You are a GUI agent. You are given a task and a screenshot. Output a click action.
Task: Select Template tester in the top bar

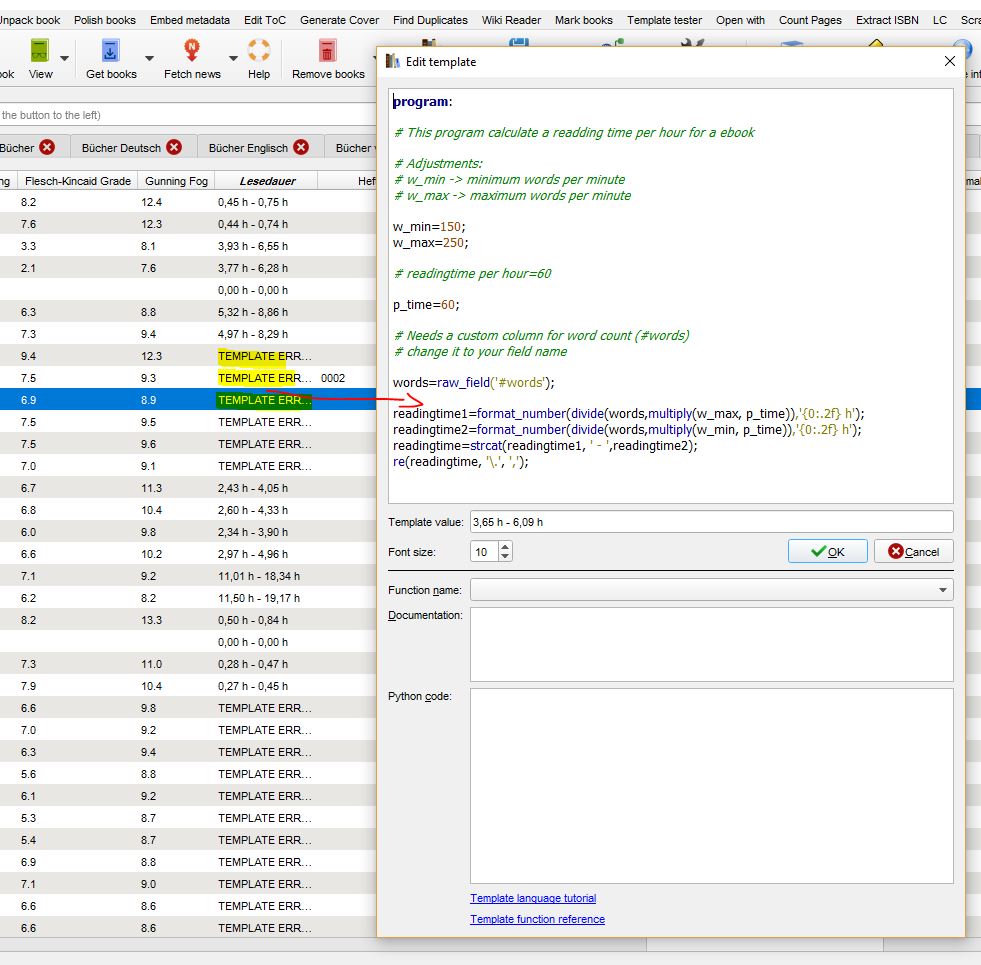click(664, 20)
